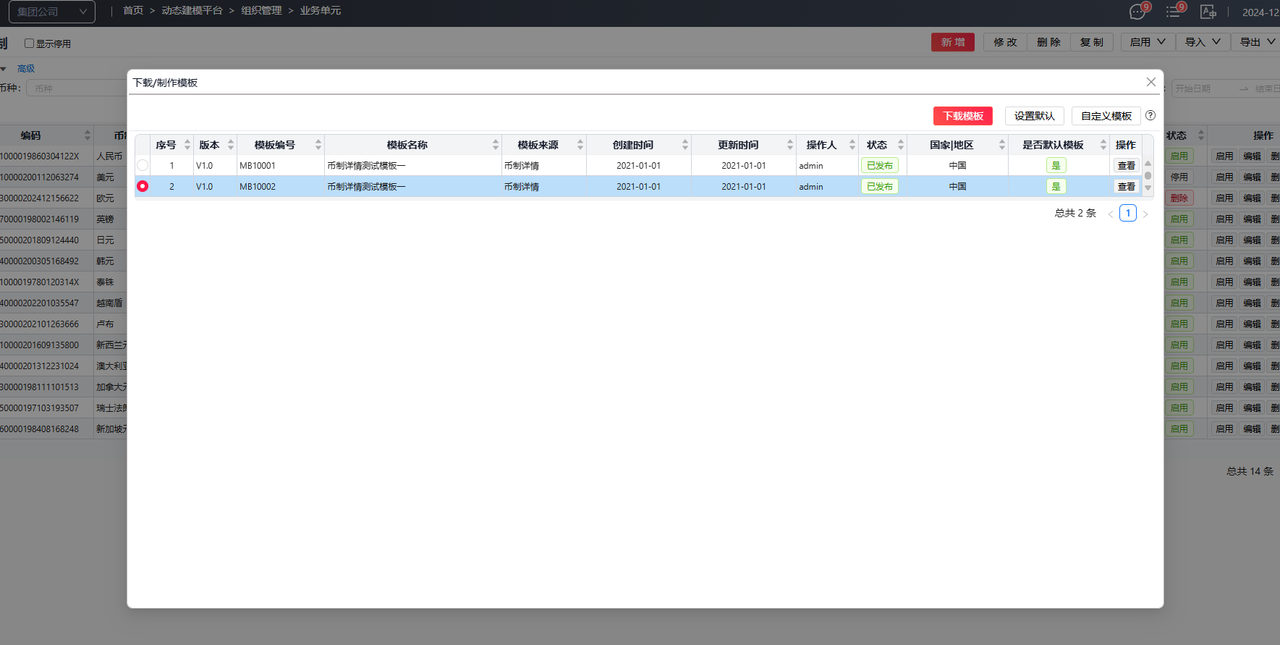The width and height of the screenshot is (1280, 645).
Task: Expand the 导出 dropdown button
Action: pyautogui.click(x=1258, y=42)
